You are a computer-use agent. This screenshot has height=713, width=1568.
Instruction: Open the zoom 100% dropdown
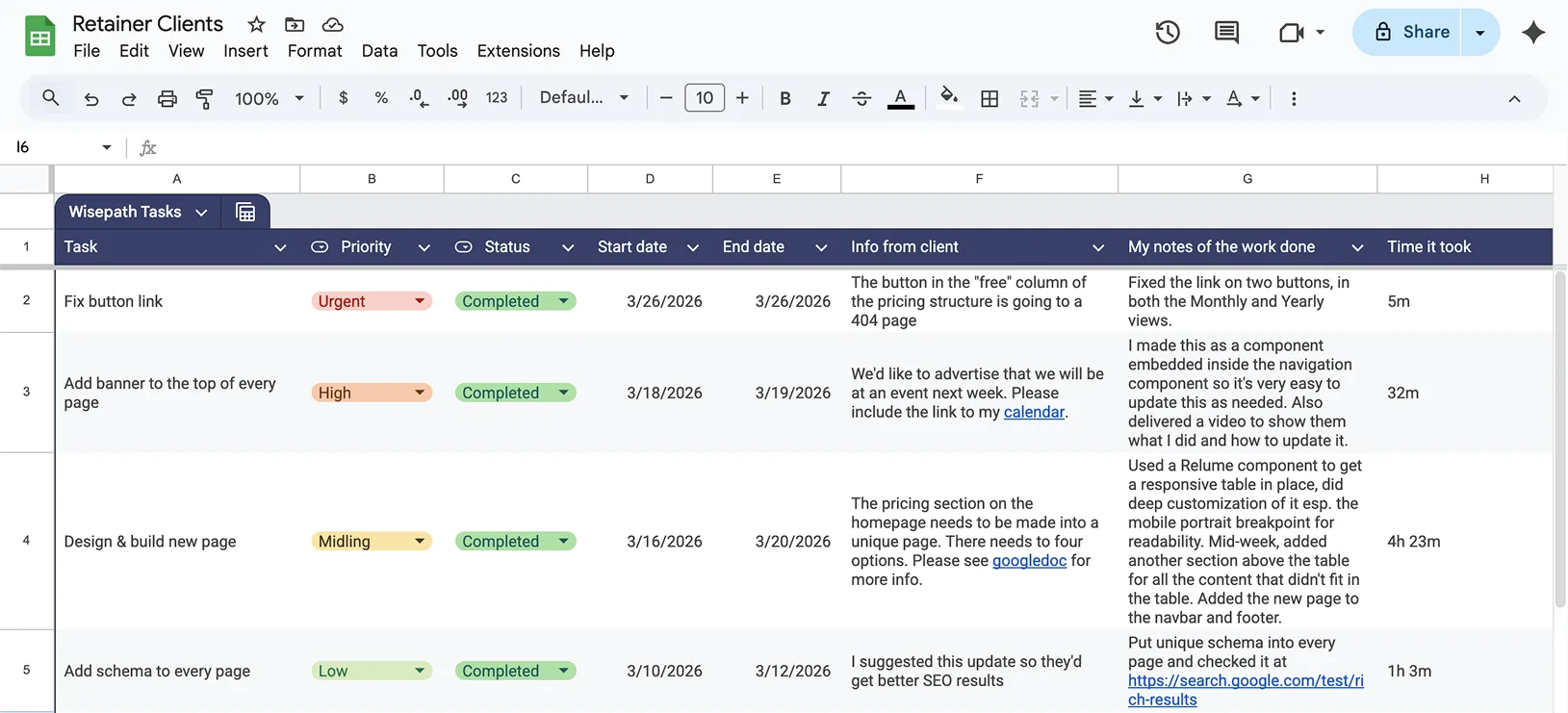[270, 98]
